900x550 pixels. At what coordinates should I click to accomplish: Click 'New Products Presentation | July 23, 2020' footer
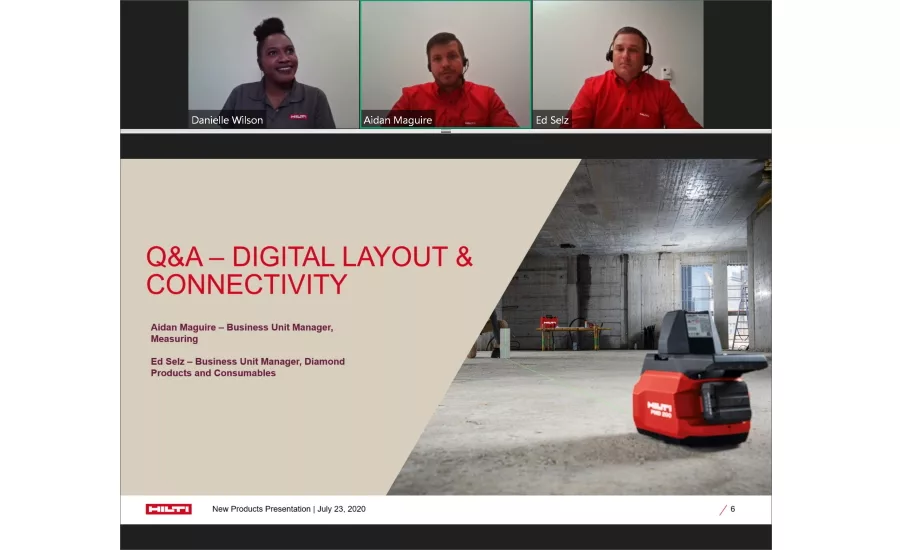(289, 509)
